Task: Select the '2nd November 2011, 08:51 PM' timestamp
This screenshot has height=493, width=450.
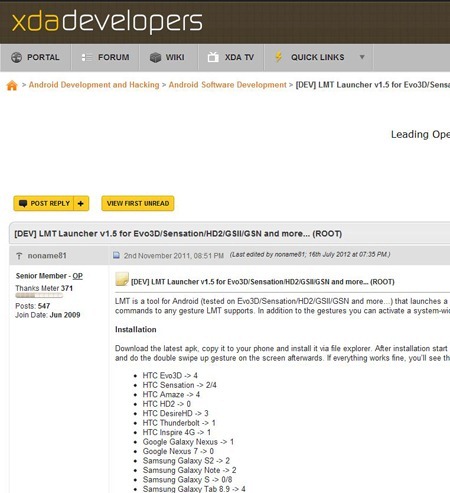Action: [174, 256]
